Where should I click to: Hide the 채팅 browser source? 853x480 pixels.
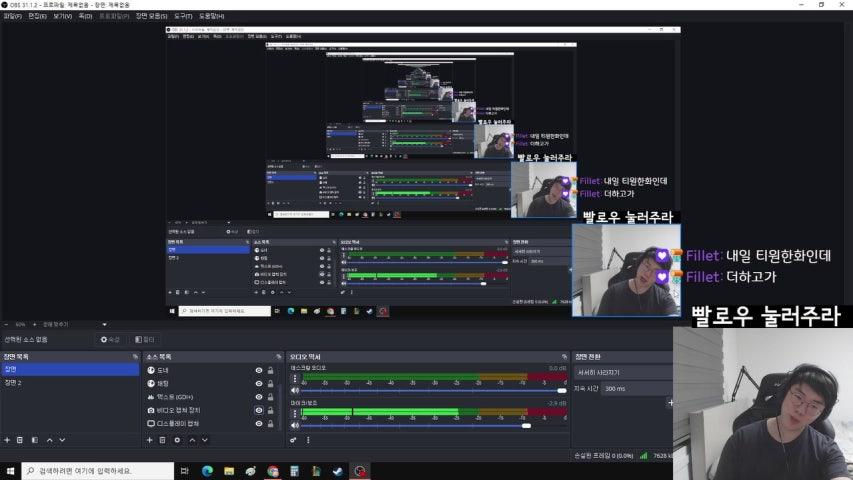(x=259, y=383)
